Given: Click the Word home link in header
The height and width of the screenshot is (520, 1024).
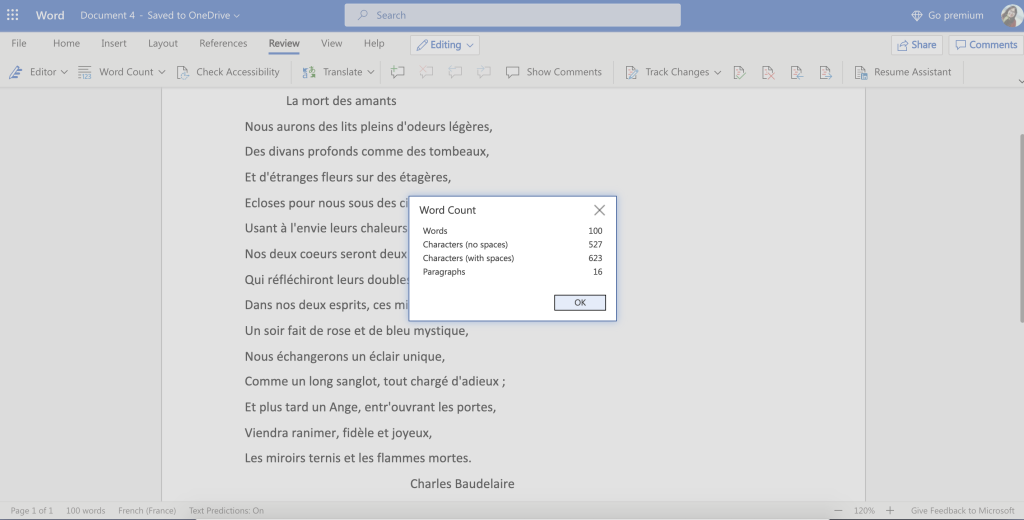Looking at the screenshot, I should 50,15.
